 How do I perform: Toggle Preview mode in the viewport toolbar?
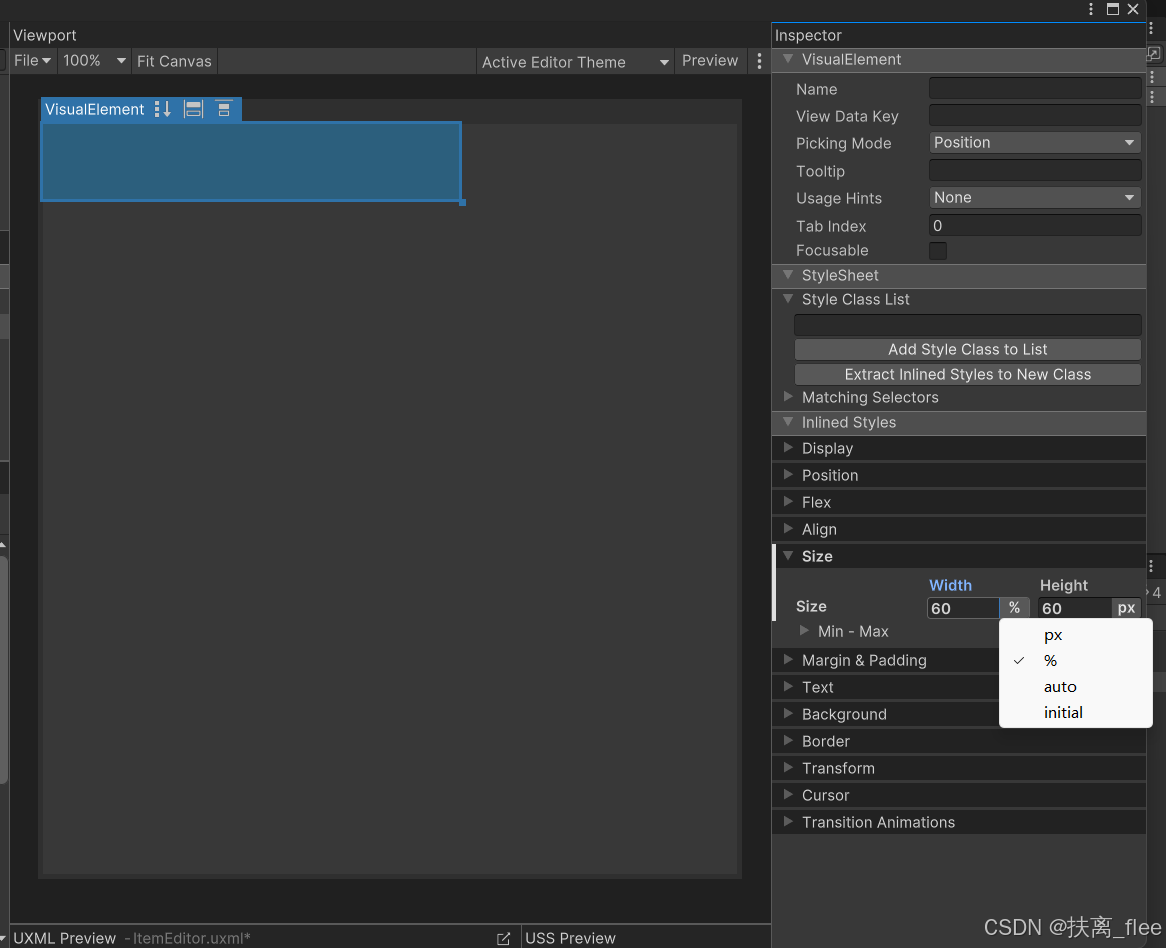tap(710, 61)
